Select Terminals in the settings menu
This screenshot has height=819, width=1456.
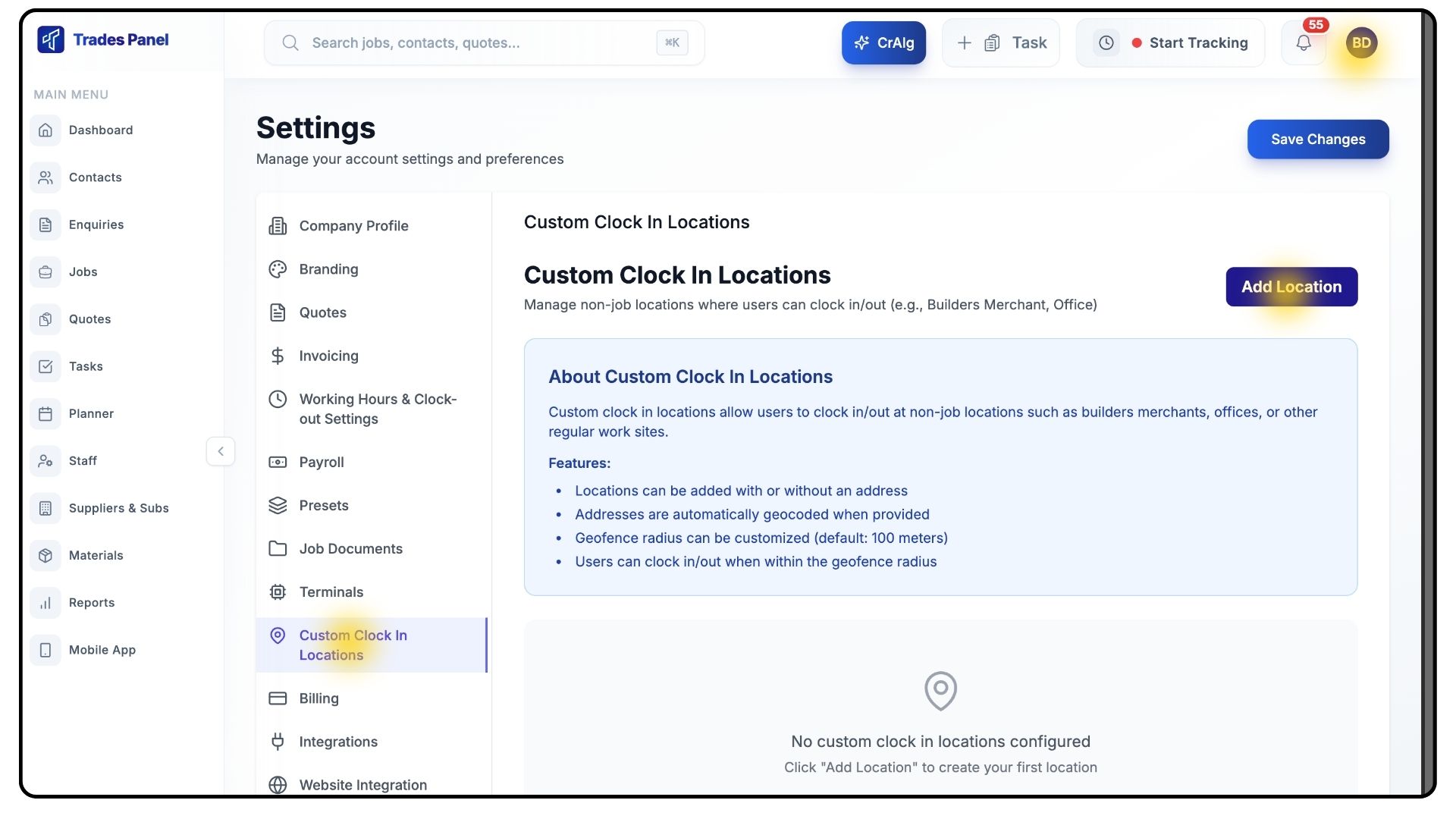click(x=331, y=592)
